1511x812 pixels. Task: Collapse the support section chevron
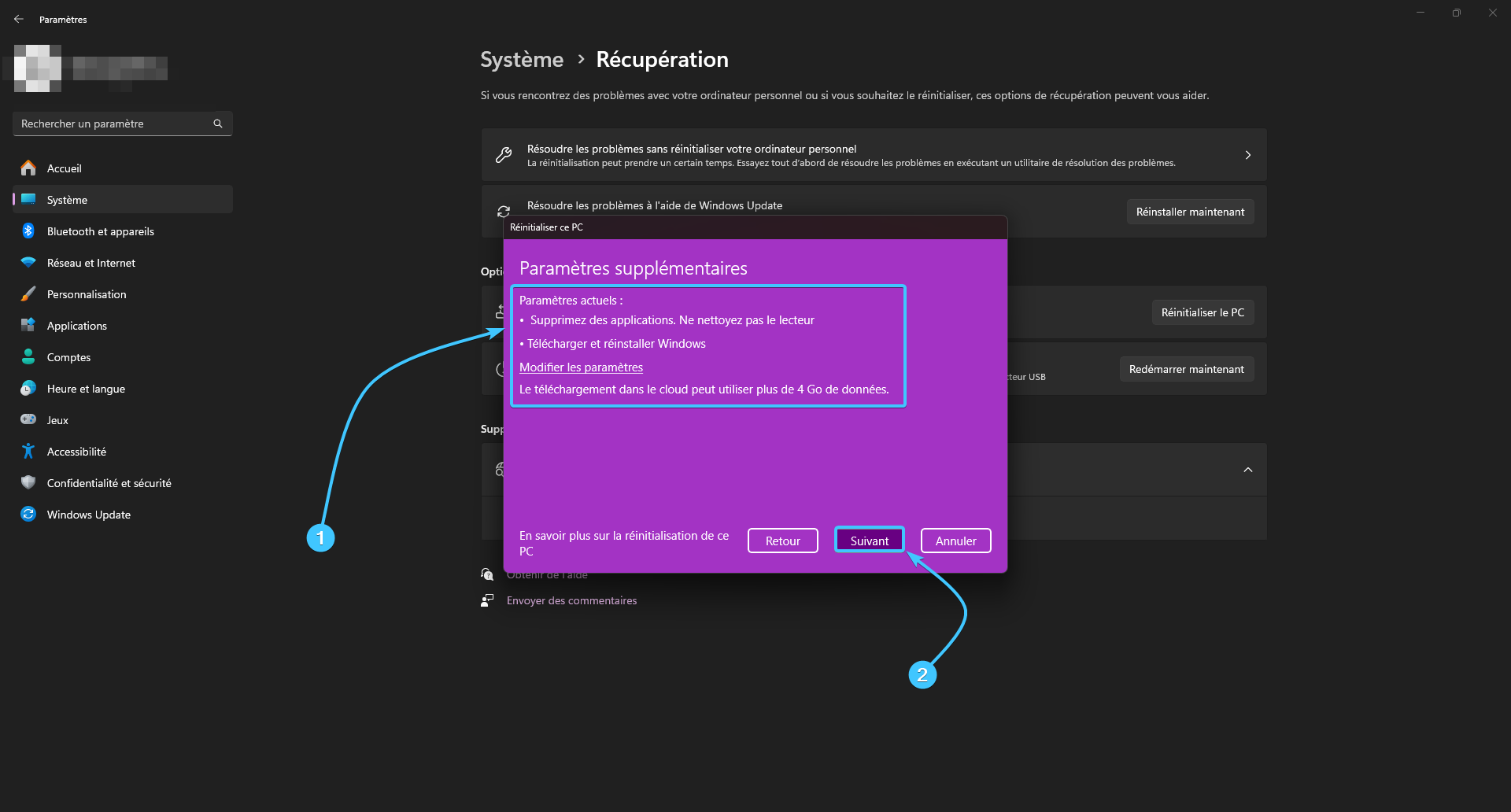tap(1248, 470)
